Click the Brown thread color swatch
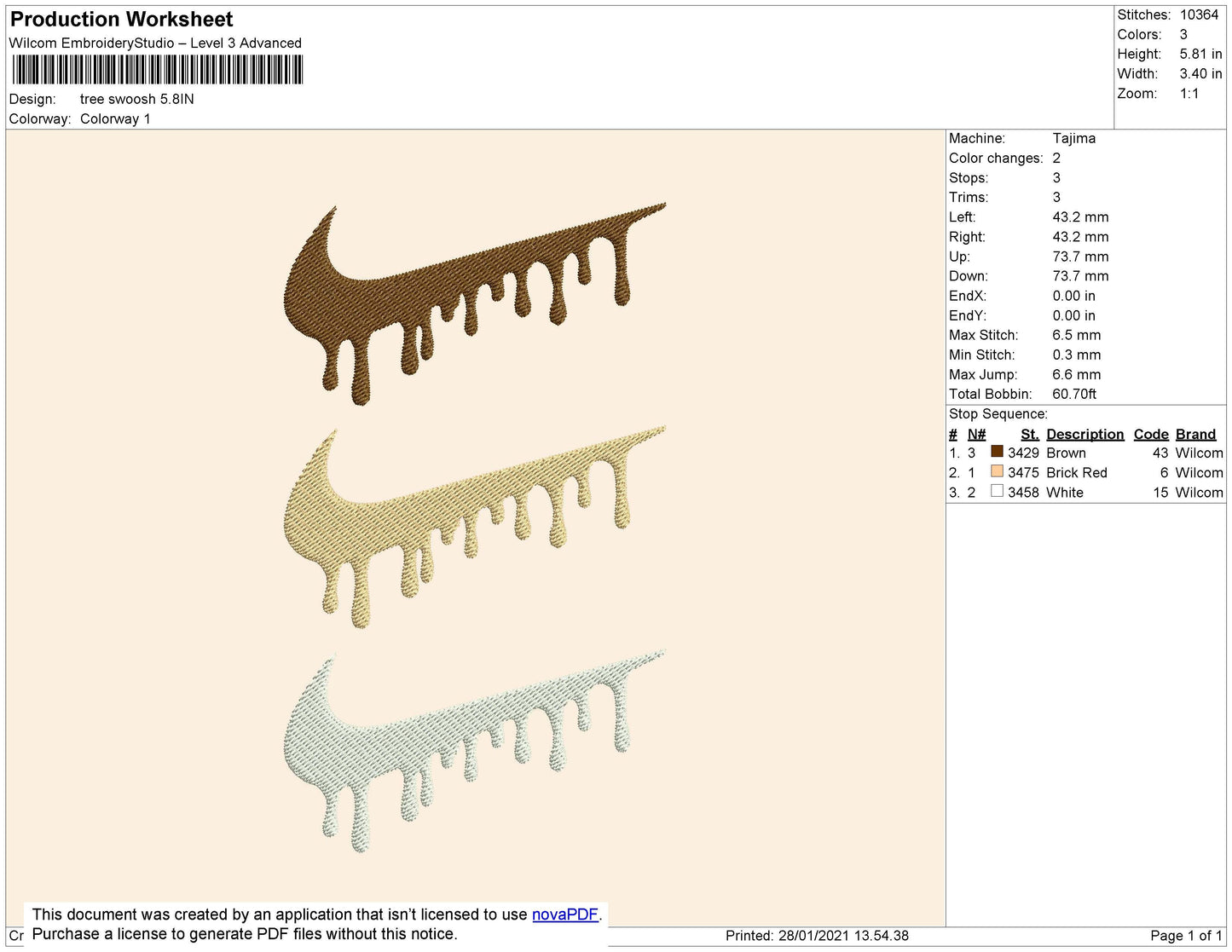The image size is (1232, 952). point(997,452)
